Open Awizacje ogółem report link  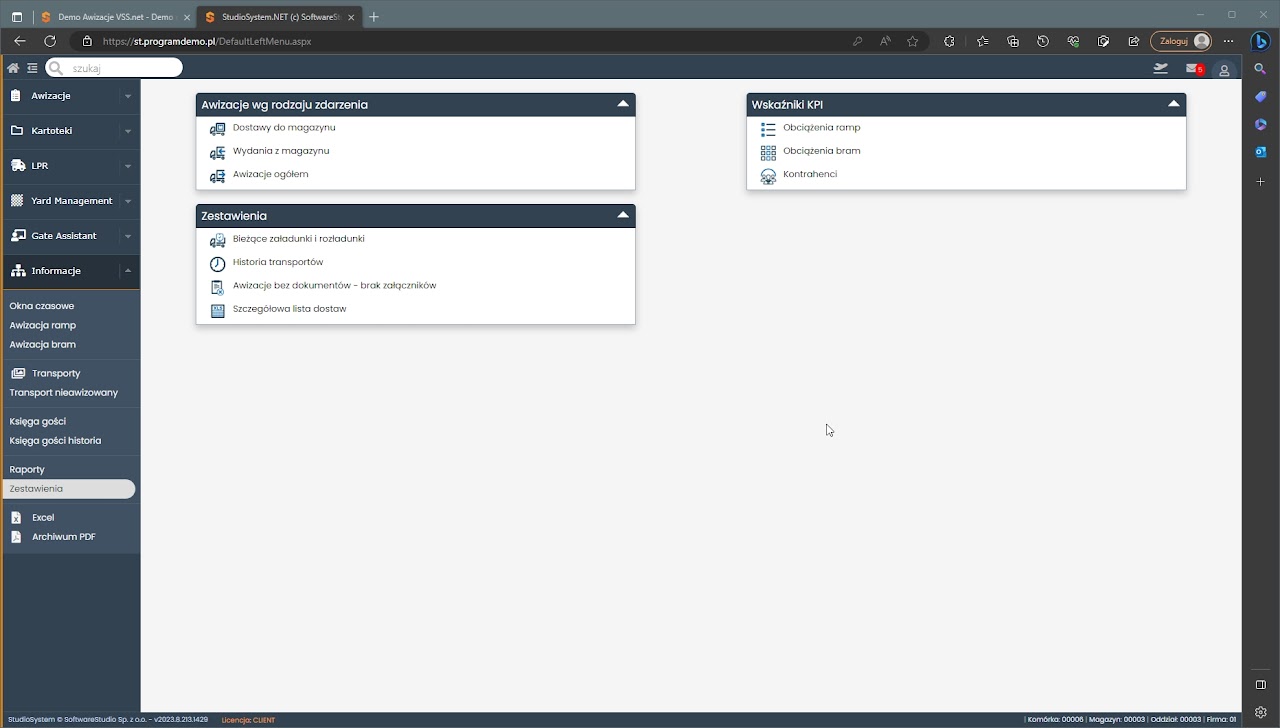(x=270, y=174)
